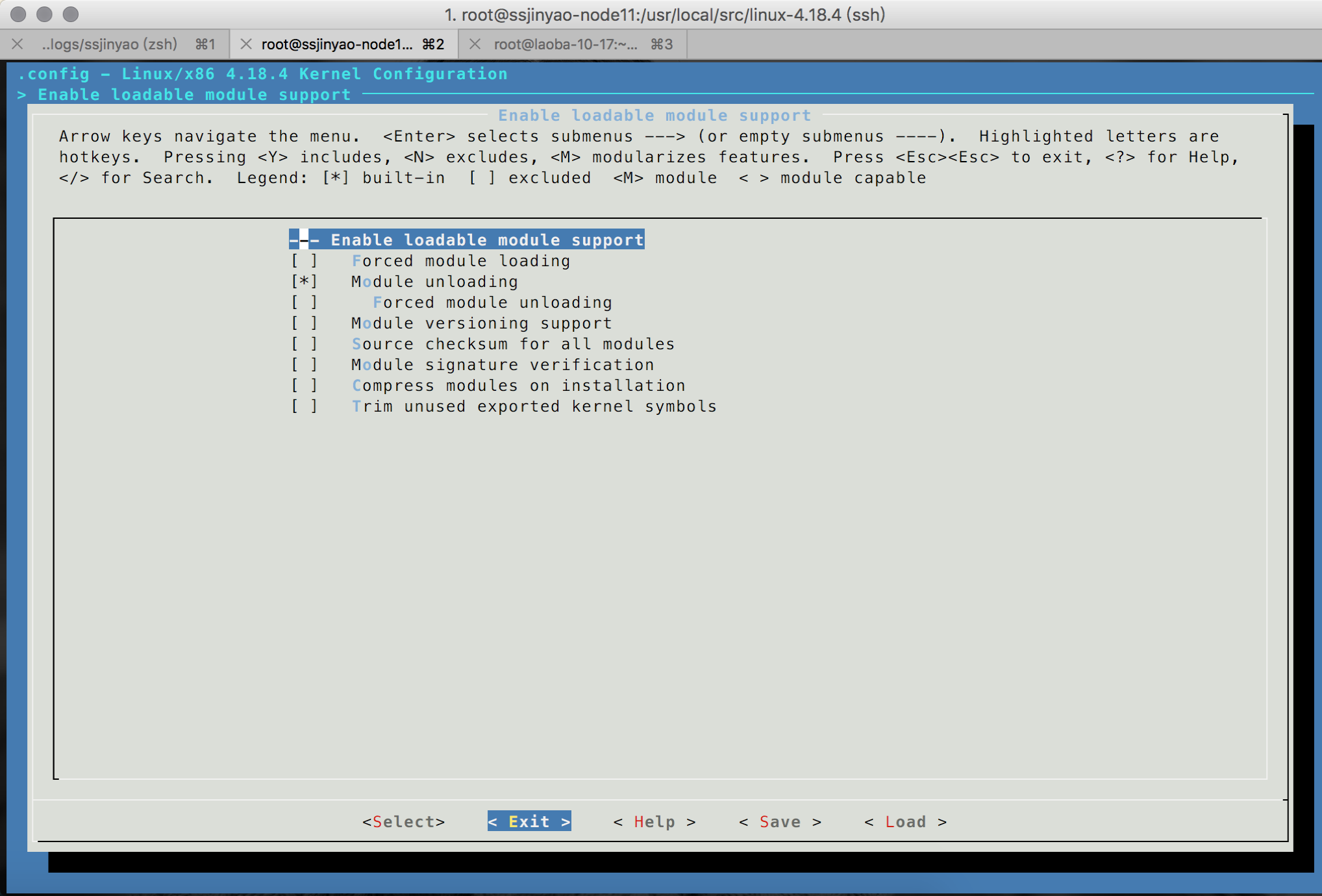Toggle Forced module unloading checkbox
Viewport: 1322px width, 896px height.
[x=304, y=303]
